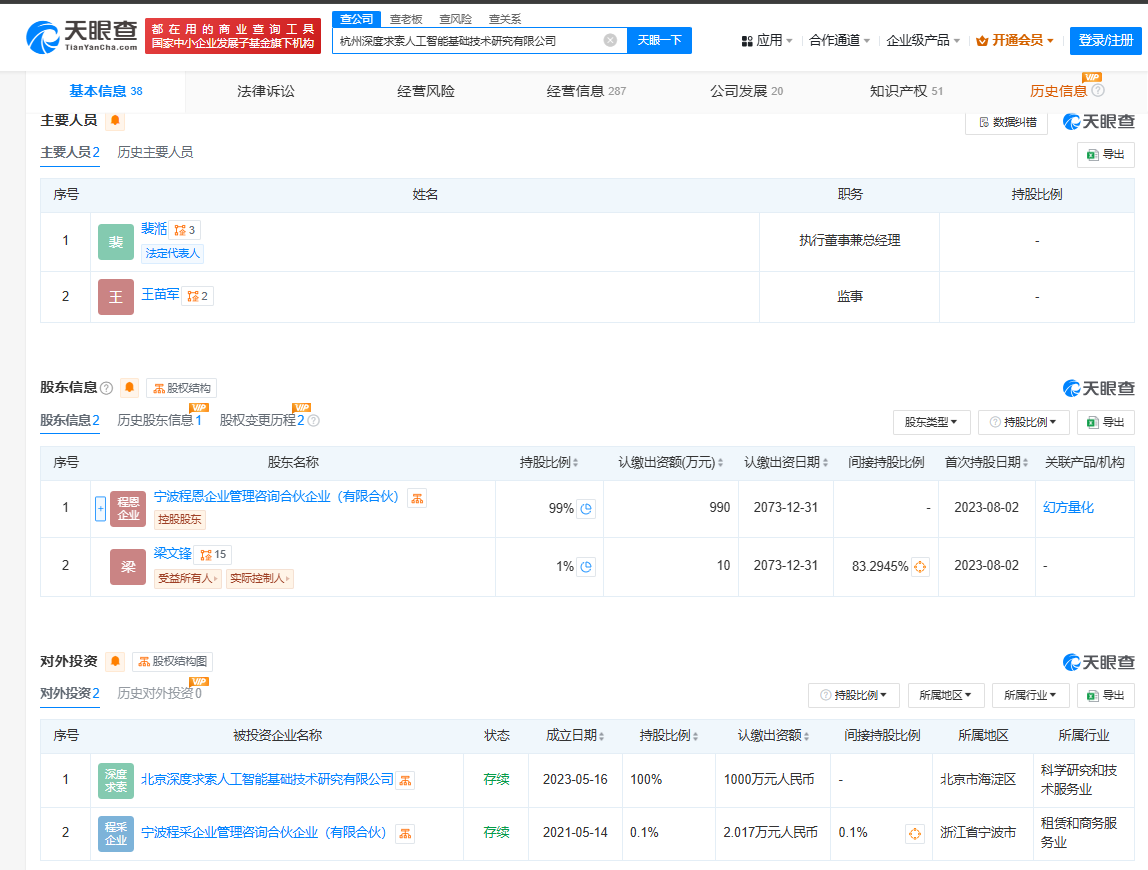Open the 所属地区 filter dropdown

point(945,695)
